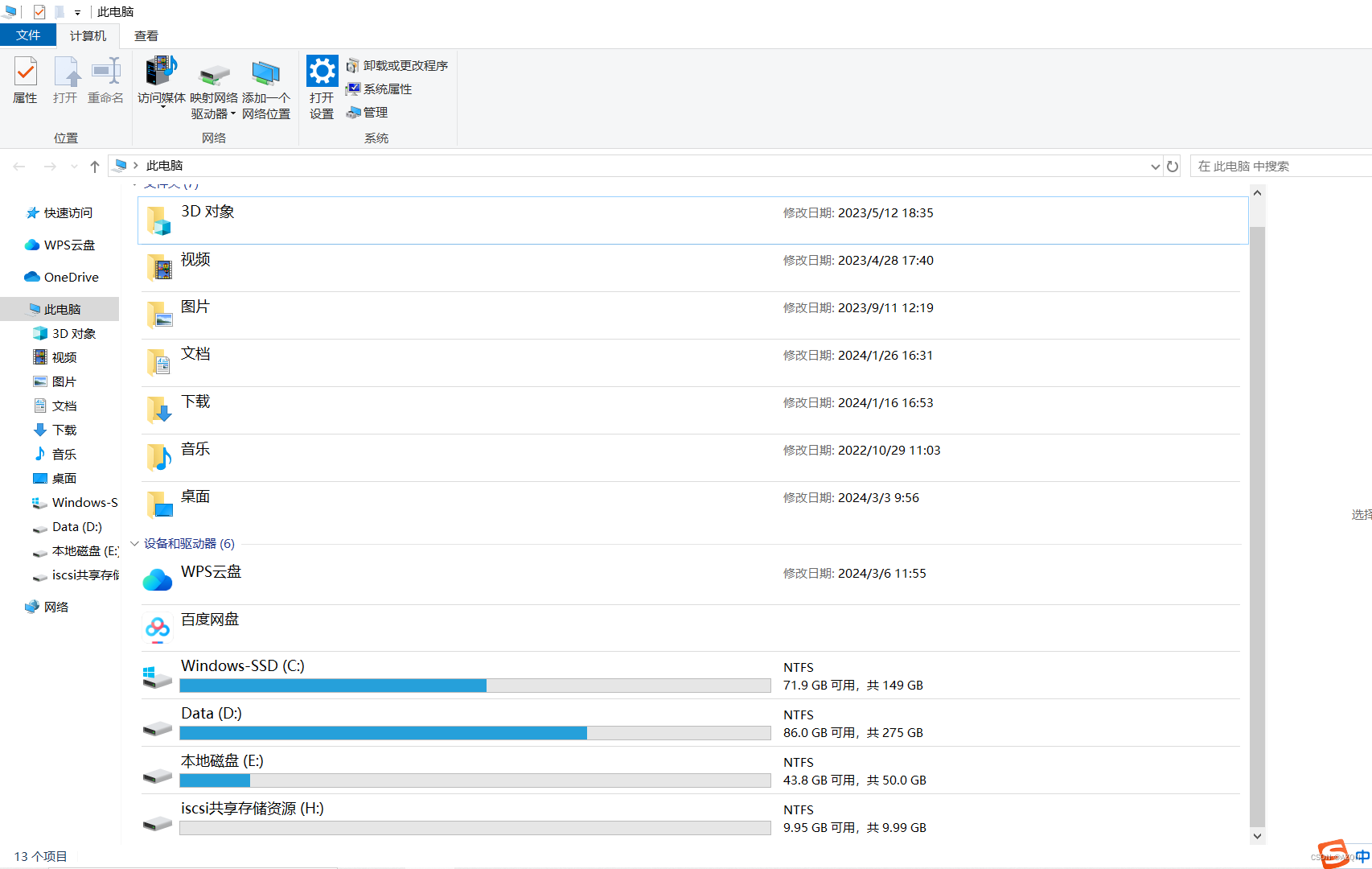The height and width of the screenshot is (869, 1372).
Task: Select OneDrive in the navigation pane
Action: coord(61,277)
